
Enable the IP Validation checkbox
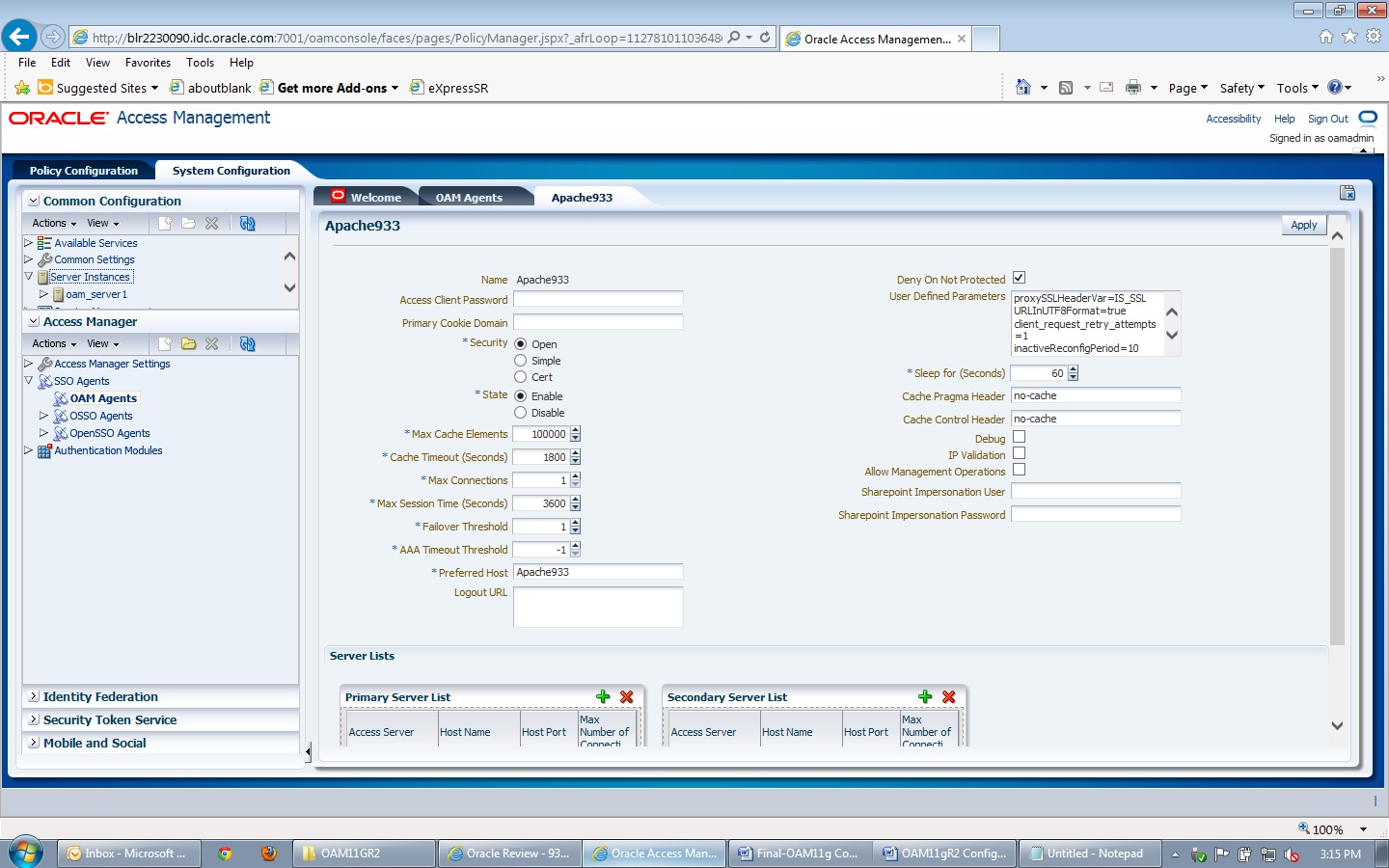coord(1019,453)
